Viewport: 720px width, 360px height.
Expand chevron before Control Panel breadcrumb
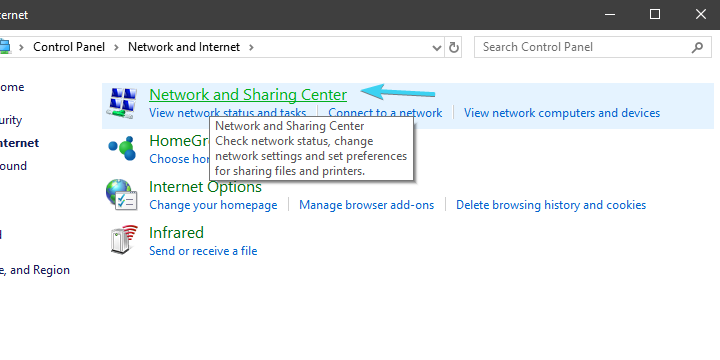22,47
